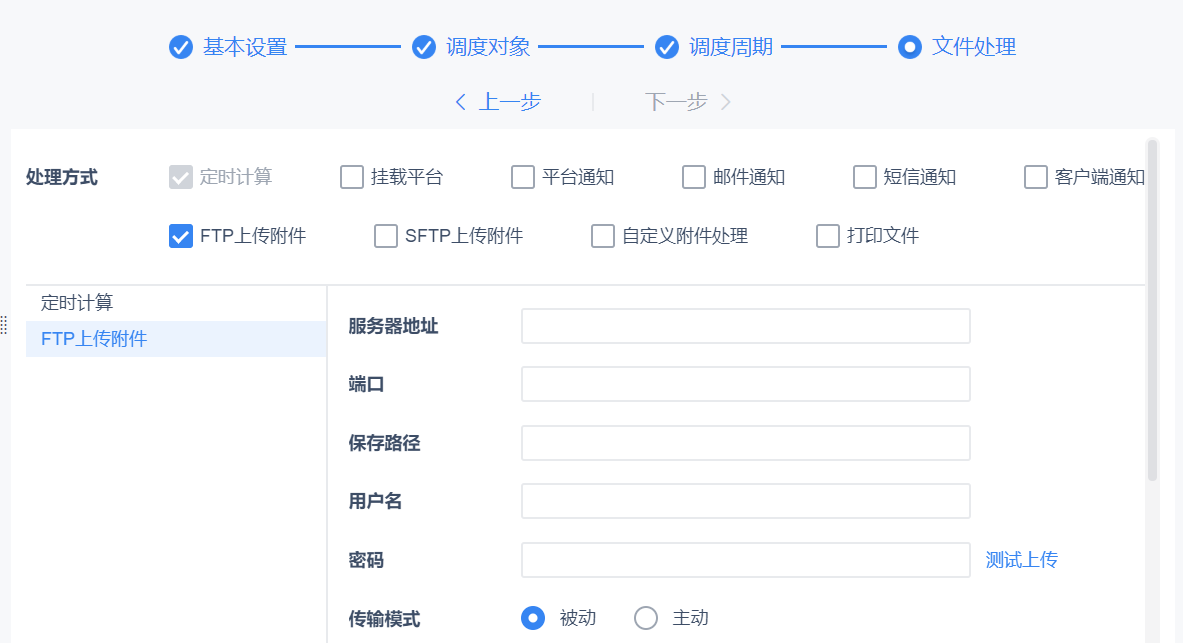1183x643 pixels.
Task: Select 定时计算 in the left list
Action: click(176, 303)
